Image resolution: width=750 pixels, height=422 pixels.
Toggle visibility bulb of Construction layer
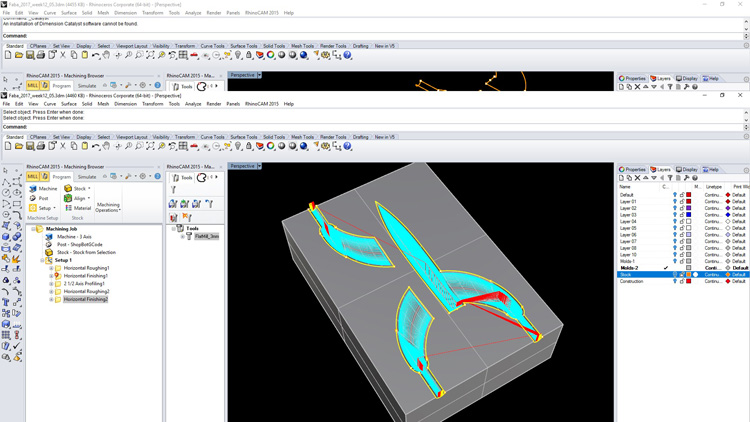point(675,281)
